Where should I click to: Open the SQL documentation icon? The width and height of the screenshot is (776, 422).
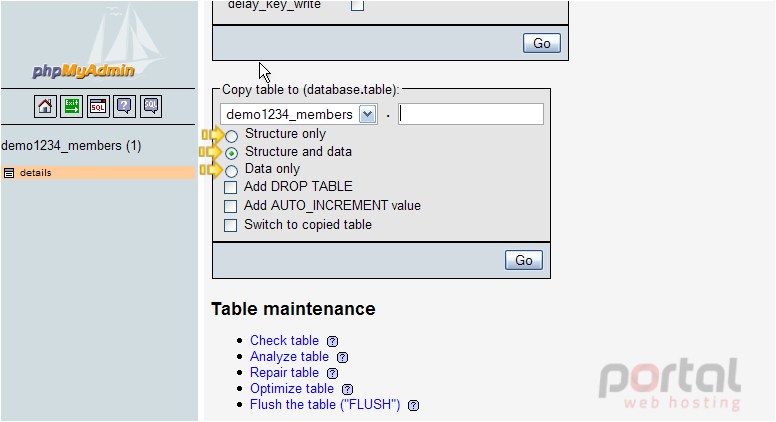click(151, 106)
